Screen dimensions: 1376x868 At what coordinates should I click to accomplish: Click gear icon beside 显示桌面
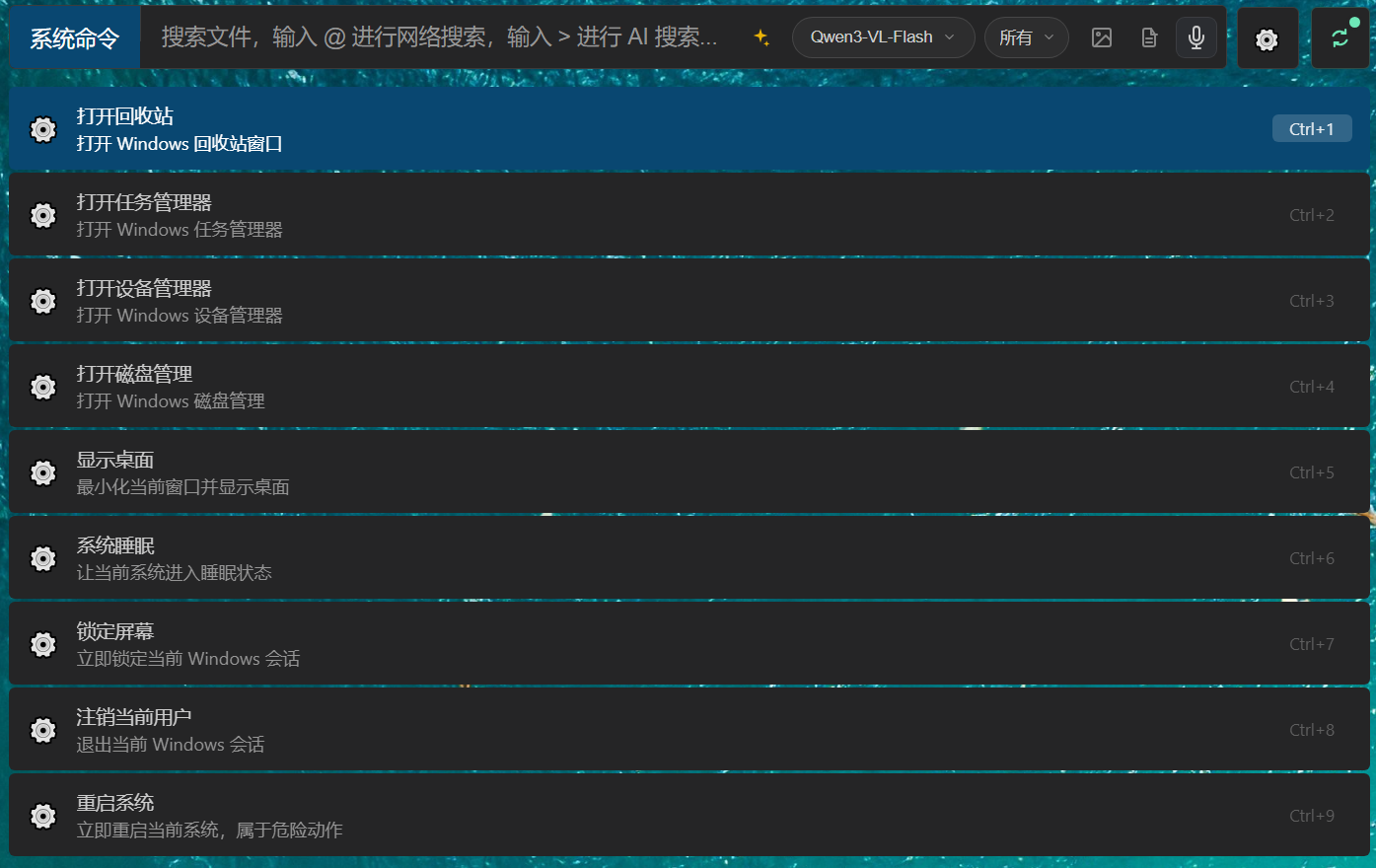43,472
